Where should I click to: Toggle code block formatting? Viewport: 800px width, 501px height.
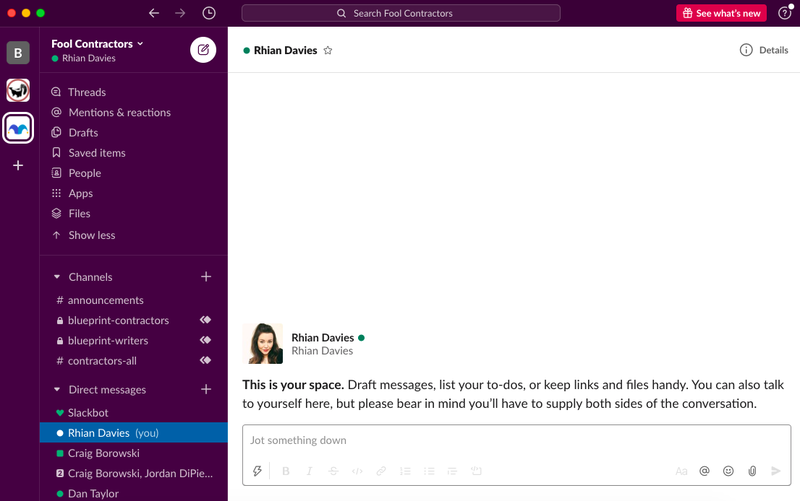pyautogui.click(x=476, y=471)
